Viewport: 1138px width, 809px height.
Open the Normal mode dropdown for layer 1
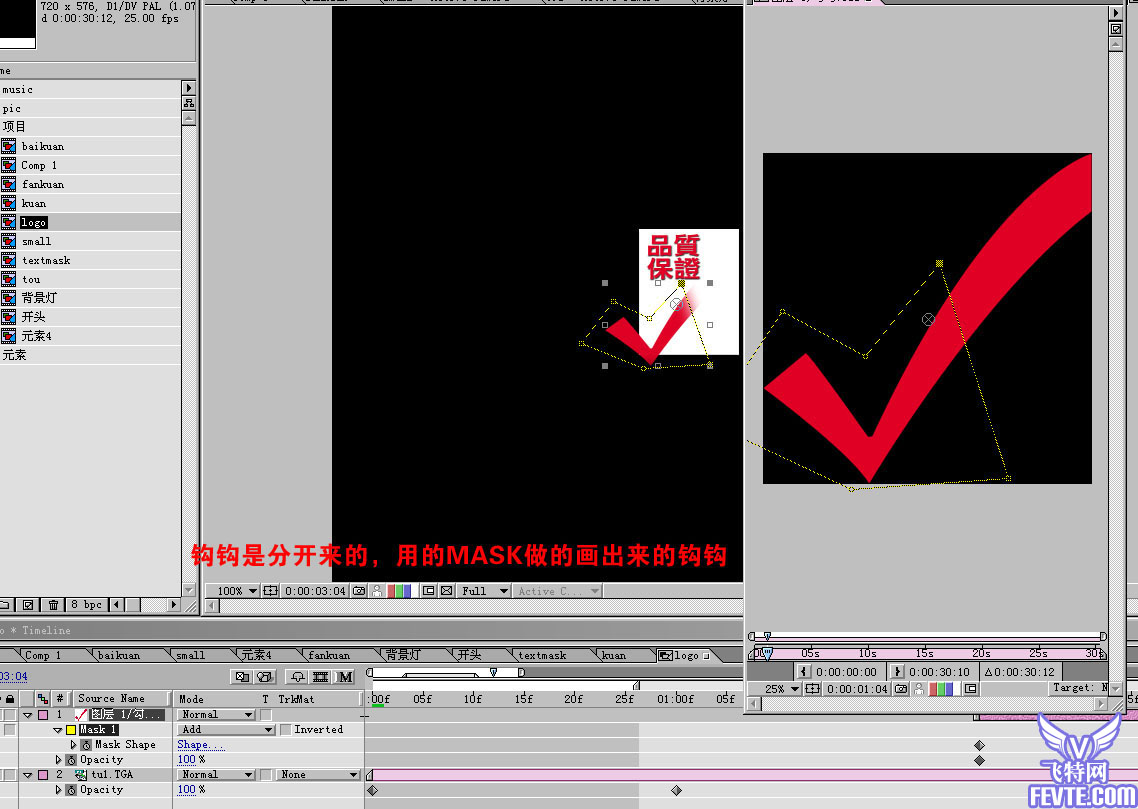coord(216,715)
